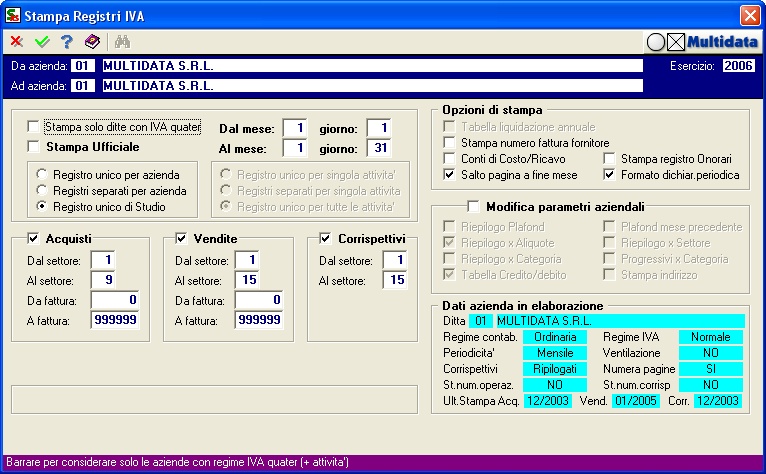Uncheck Formato dichiar.periodica
Image resolution: width=766 pixels, height=474 pixels.
[609, 174]
